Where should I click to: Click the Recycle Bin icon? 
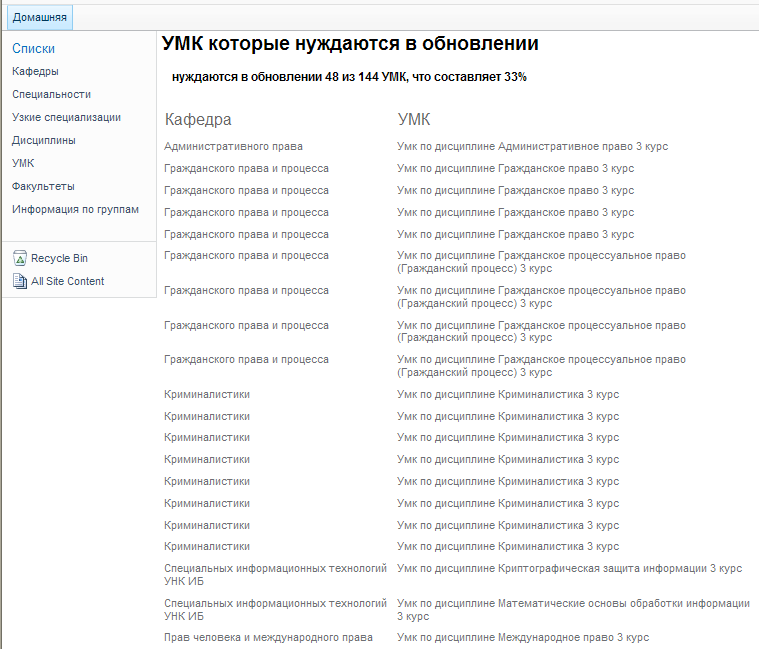(20, 258)
